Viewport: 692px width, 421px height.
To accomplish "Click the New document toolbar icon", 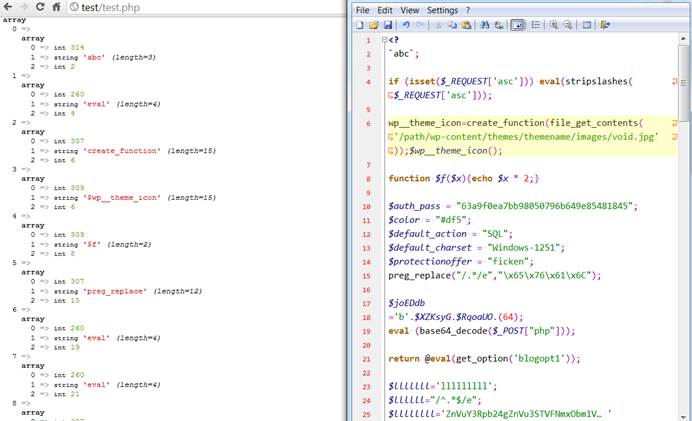I will point(360,25).
